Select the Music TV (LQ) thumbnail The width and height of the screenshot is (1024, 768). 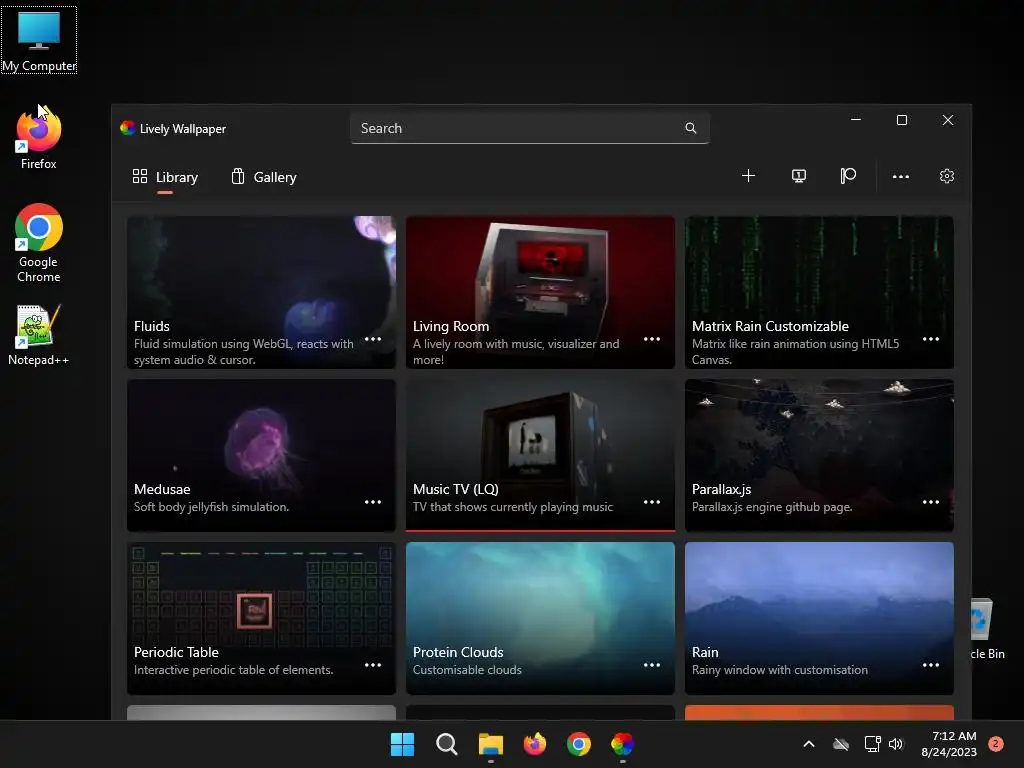(540, 455)
